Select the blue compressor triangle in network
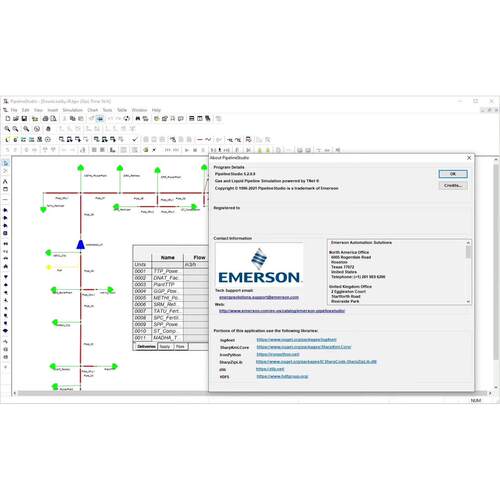The image size is (500, 500). tap(81, 245)
